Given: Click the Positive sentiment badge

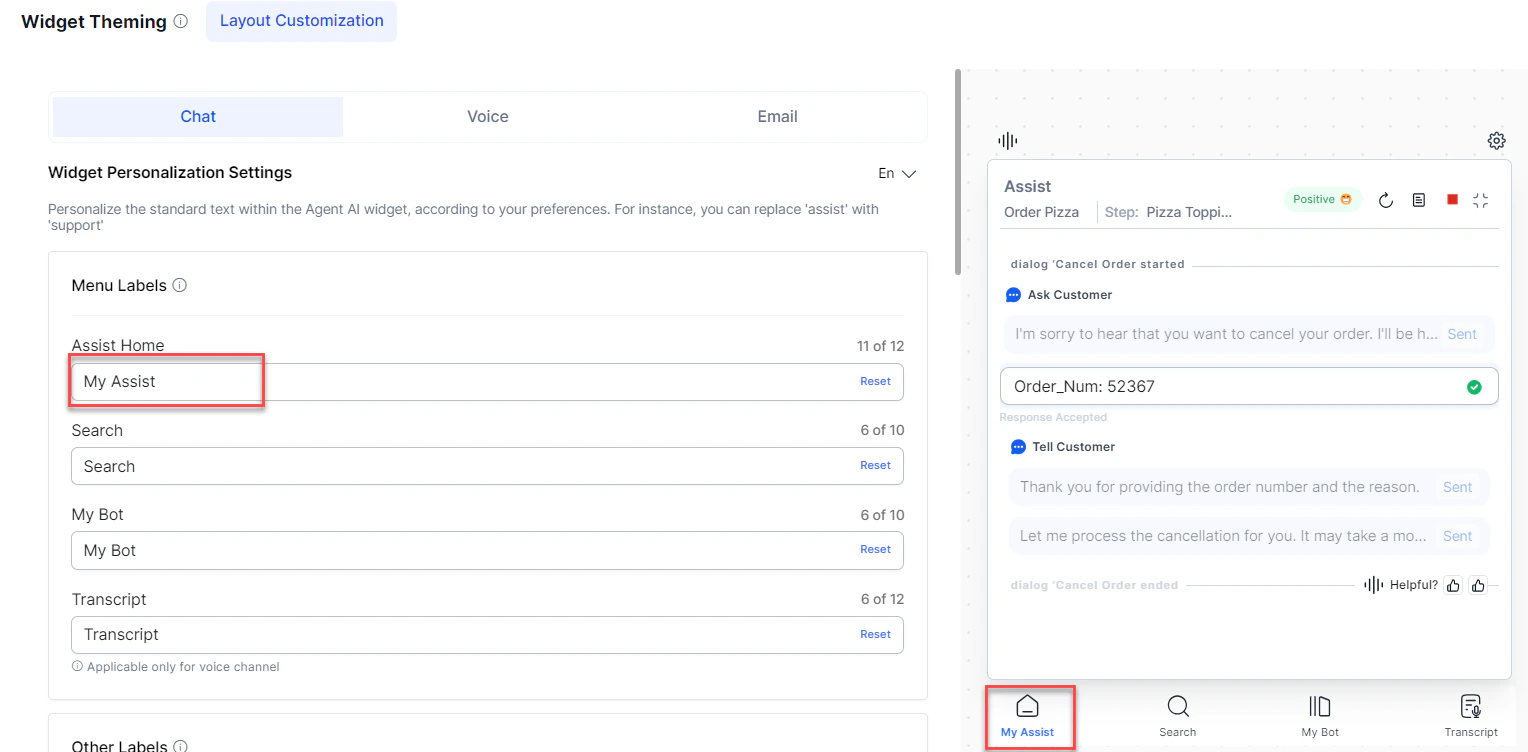Looking at the screenshot, I should (x=1322, y=199).
